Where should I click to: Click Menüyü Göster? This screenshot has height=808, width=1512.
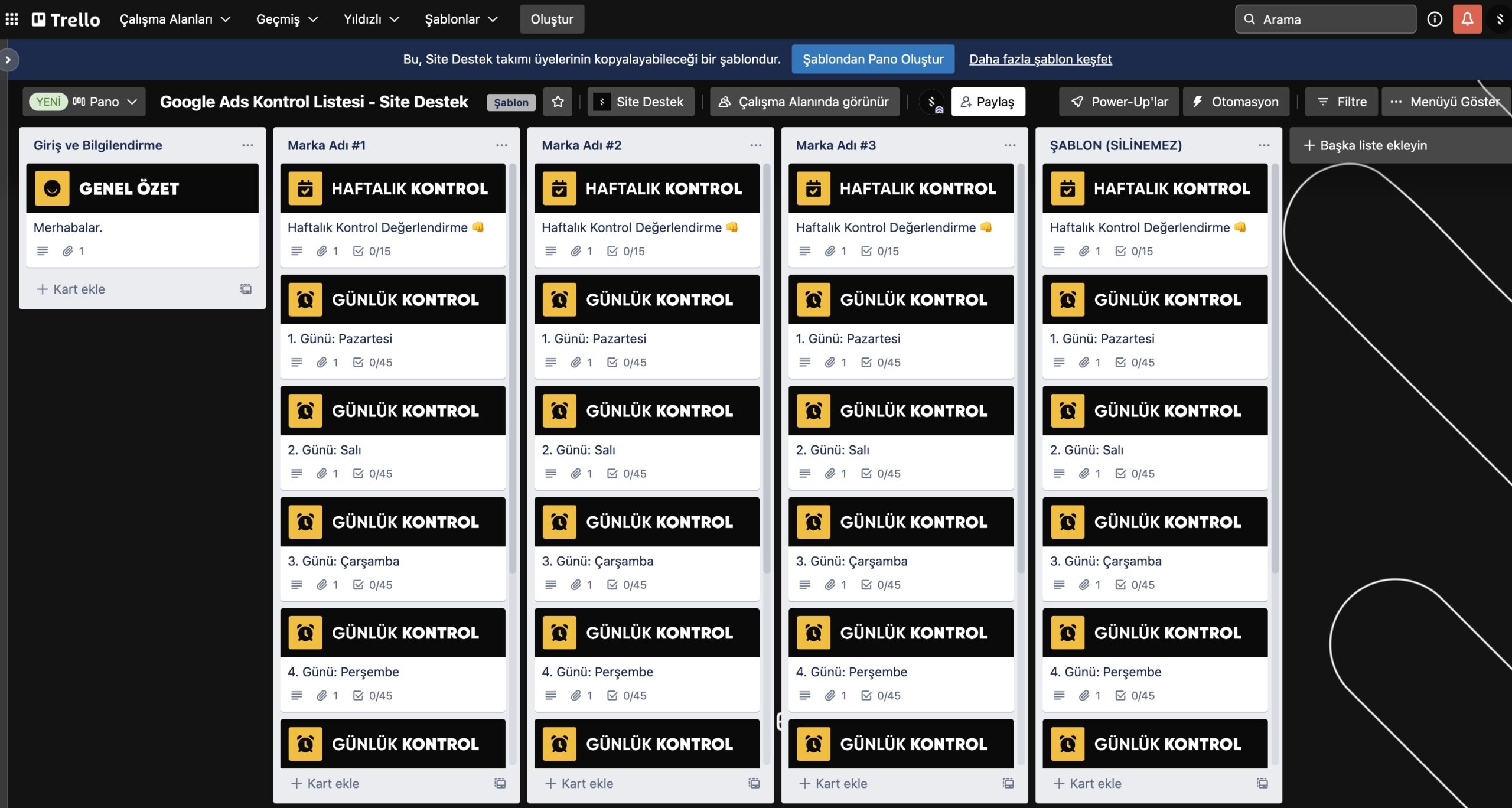tap(1446, 102)
